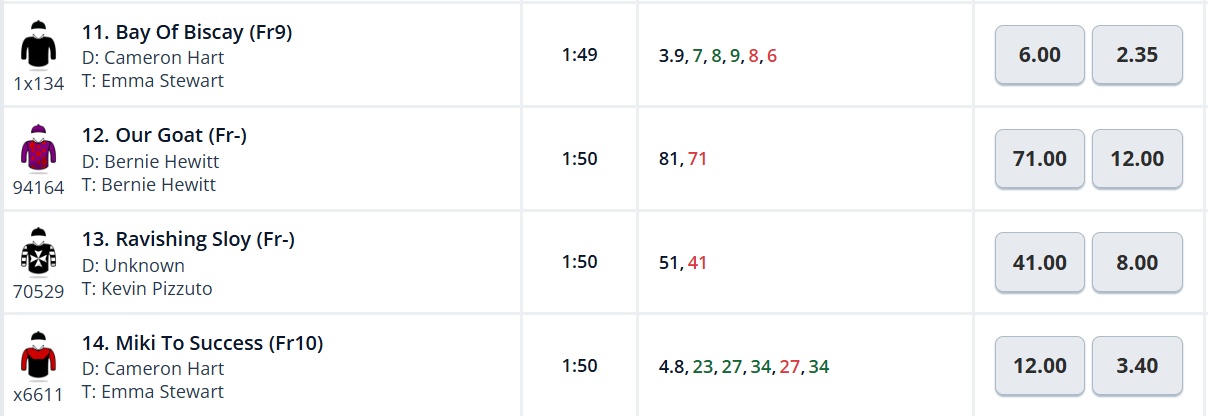Add Miki To Success win at 12.00
1208x416 pixels.
point(1039,367)
